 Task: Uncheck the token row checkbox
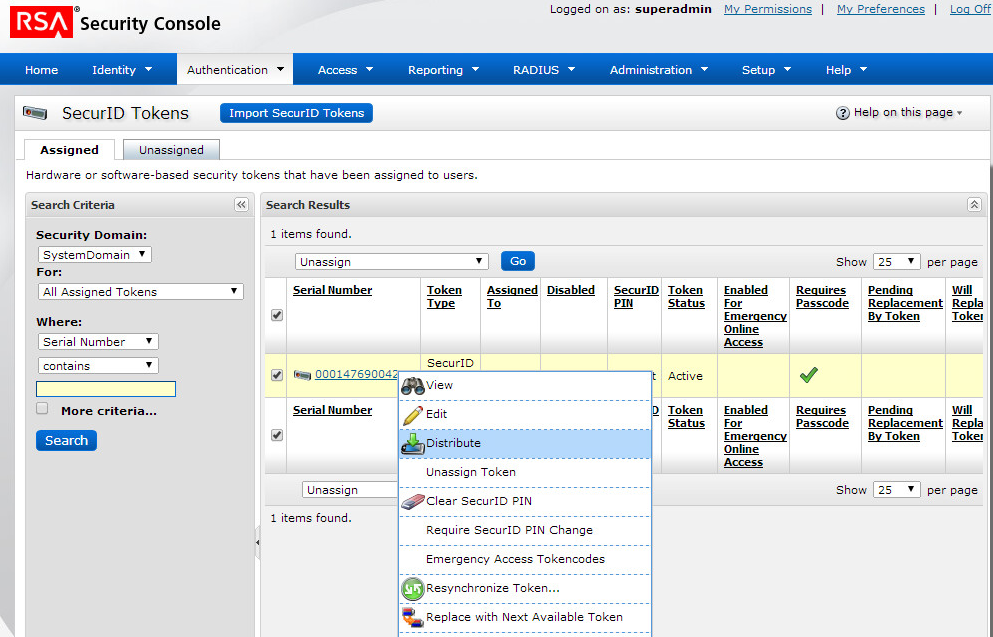point(277,376)
